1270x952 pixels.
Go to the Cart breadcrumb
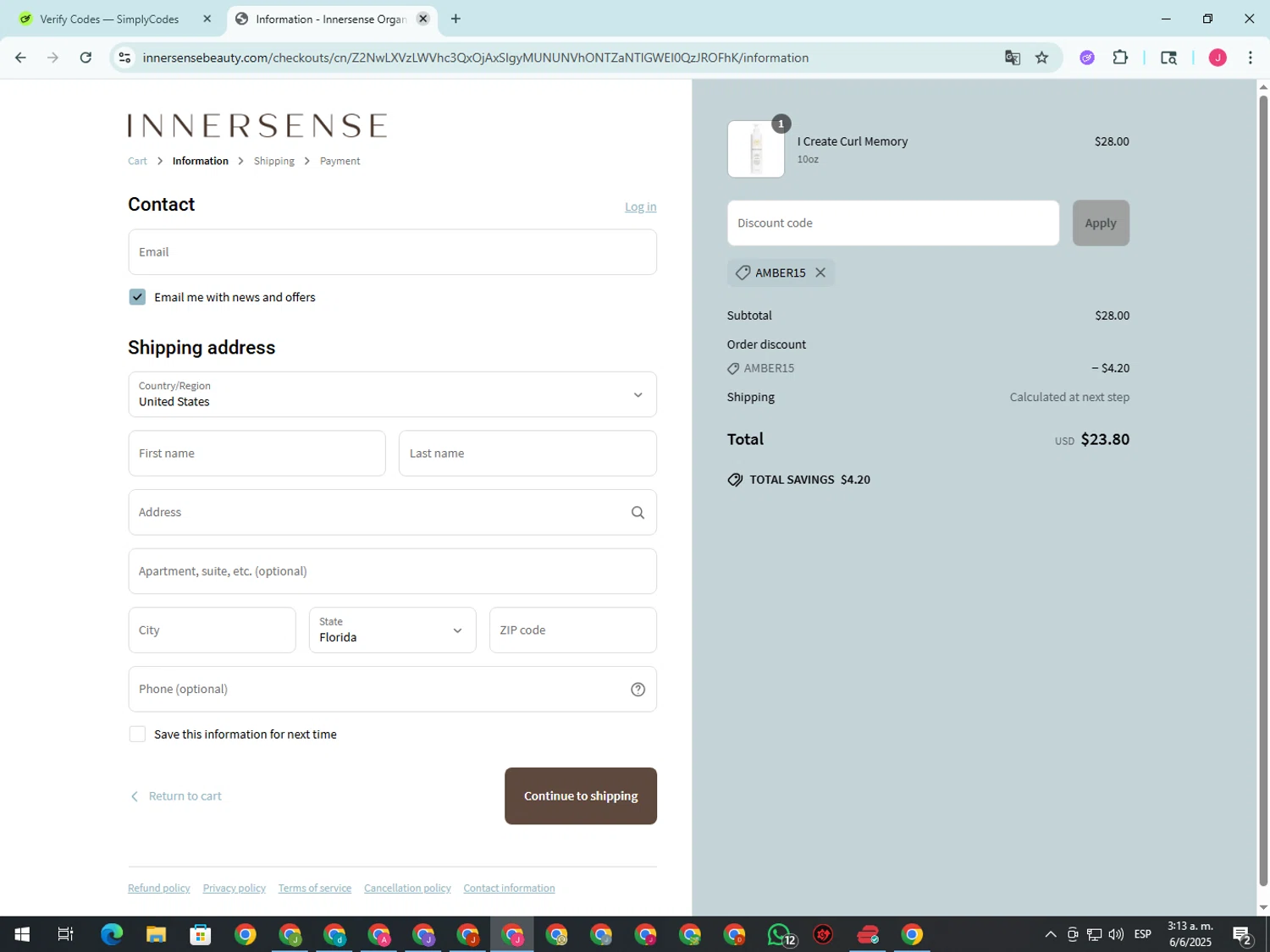click(137, 161)
